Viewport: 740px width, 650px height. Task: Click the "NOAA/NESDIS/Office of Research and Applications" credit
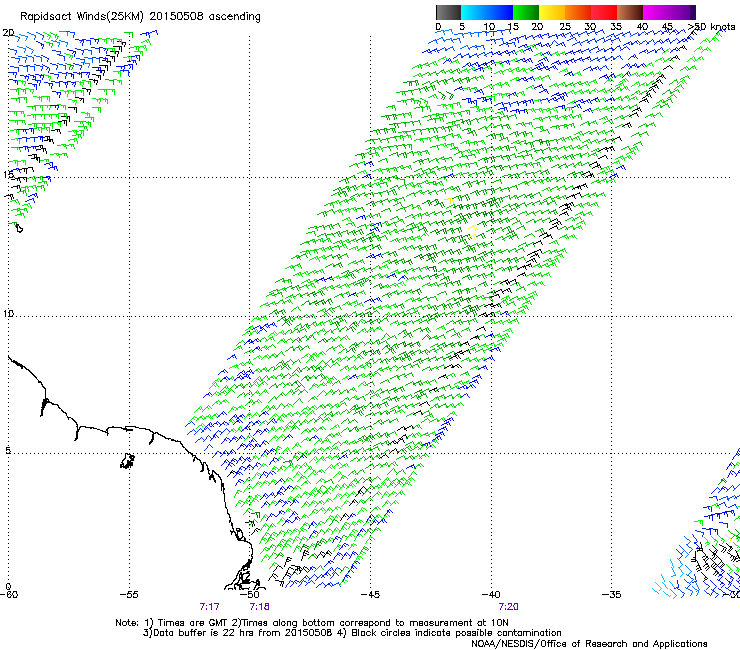coord(589,644)
